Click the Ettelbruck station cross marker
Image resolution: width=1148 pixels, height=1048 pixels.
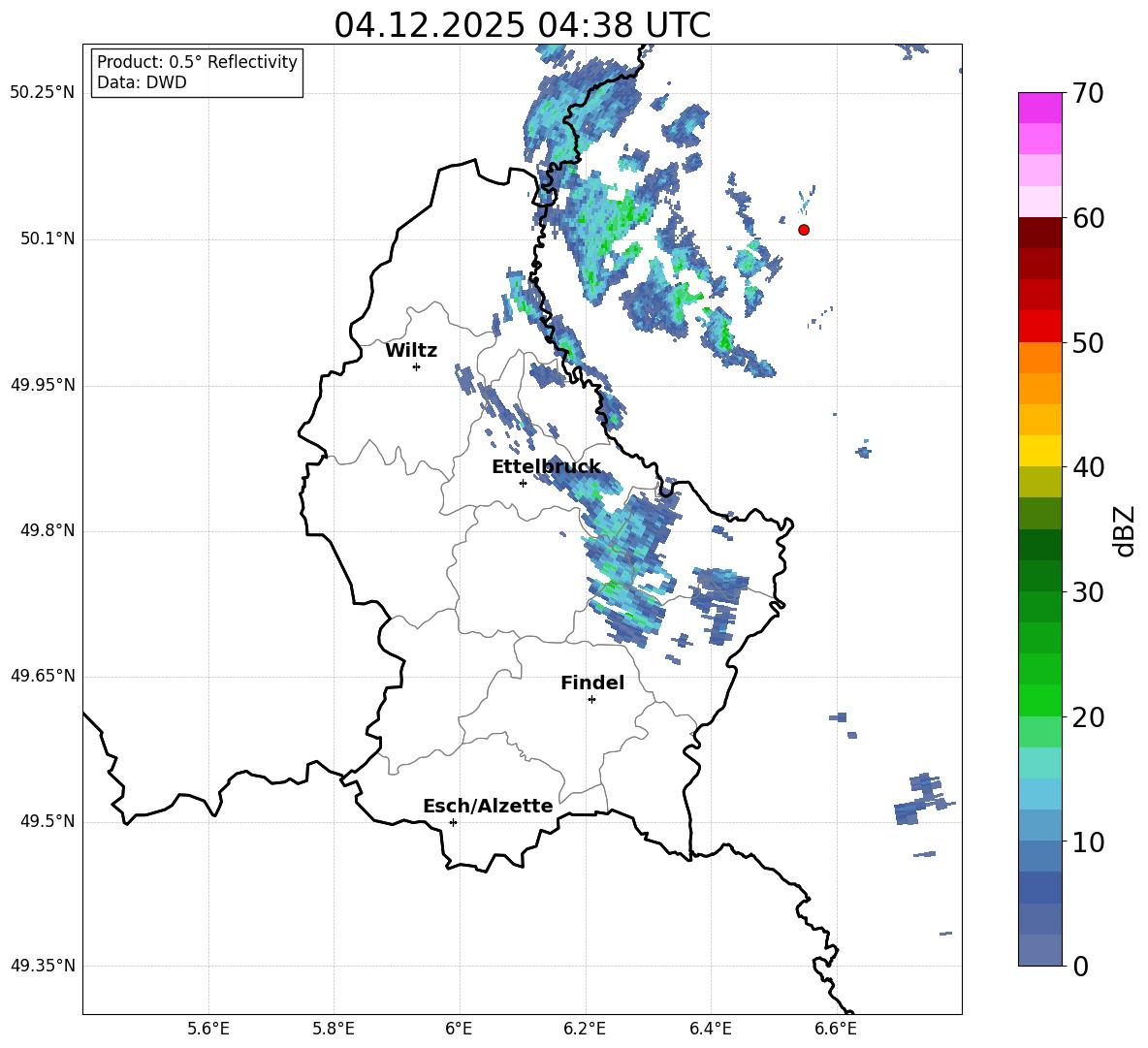523,483
